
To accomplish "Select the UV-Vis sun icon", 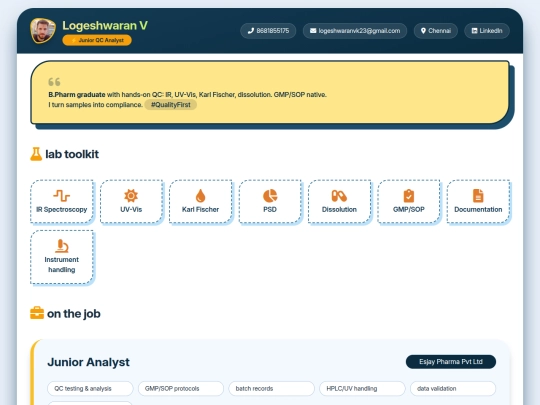I will pyautogui.click(x=131, y=196).
